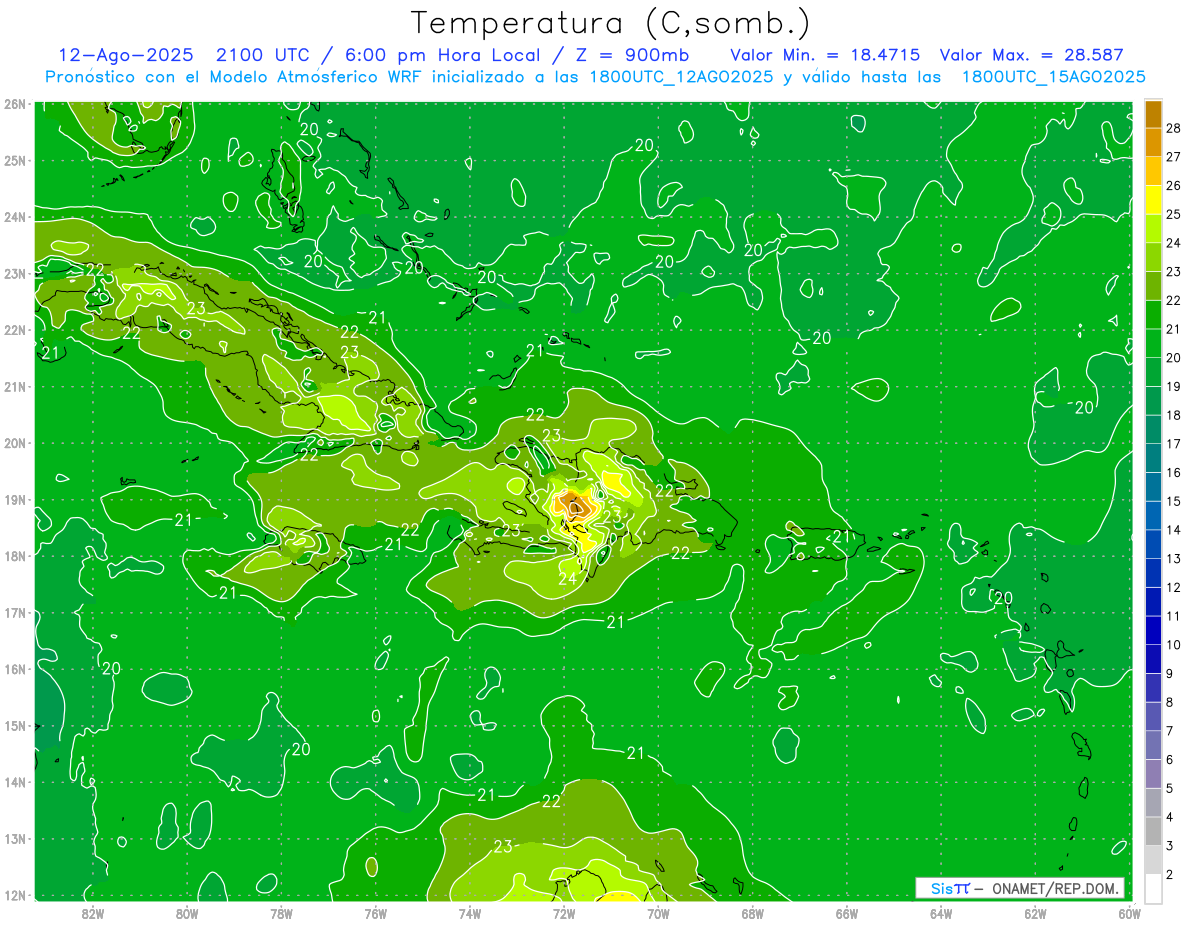Click the '23N' latitude axis label
Viewport: 1200px width, 927px height.
14,273
